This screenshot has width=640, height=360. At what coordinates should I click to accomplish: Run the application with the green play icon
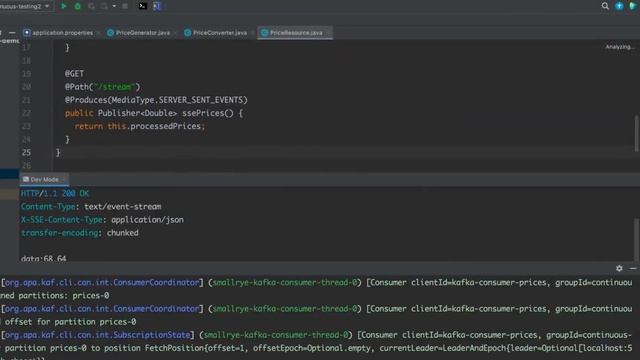pos(64,6)
